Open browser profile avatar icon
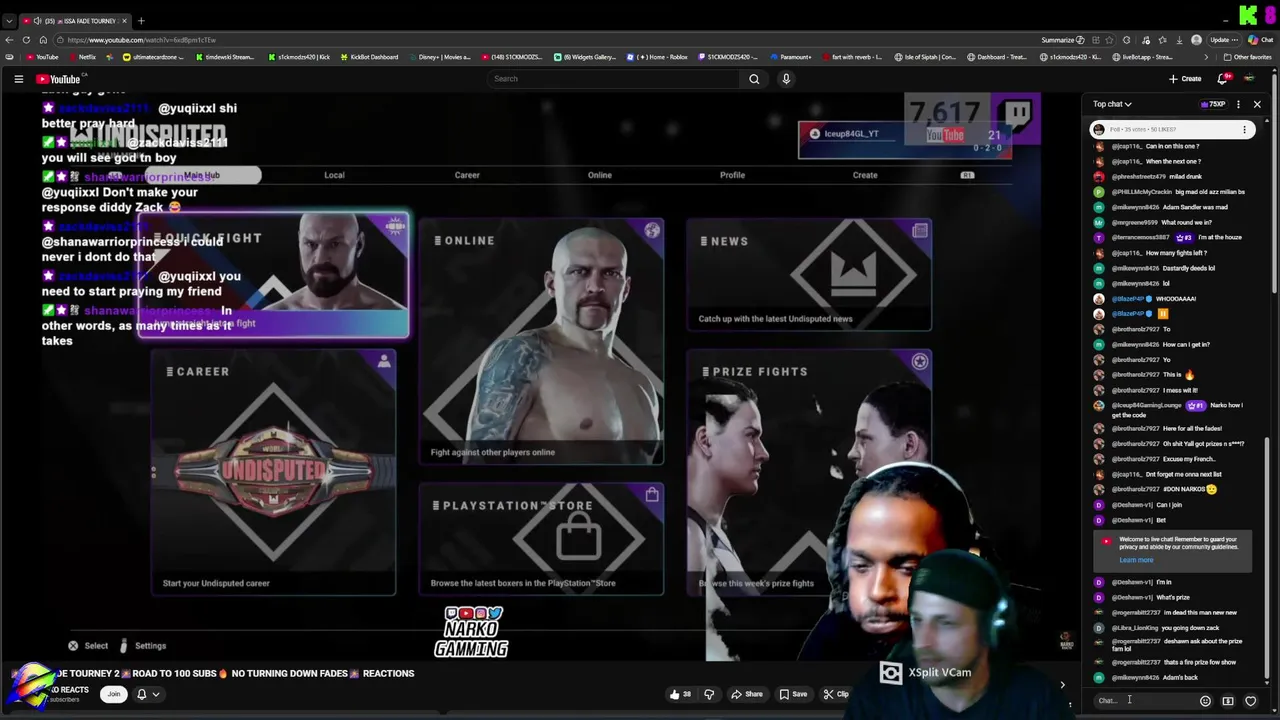 1197,40
